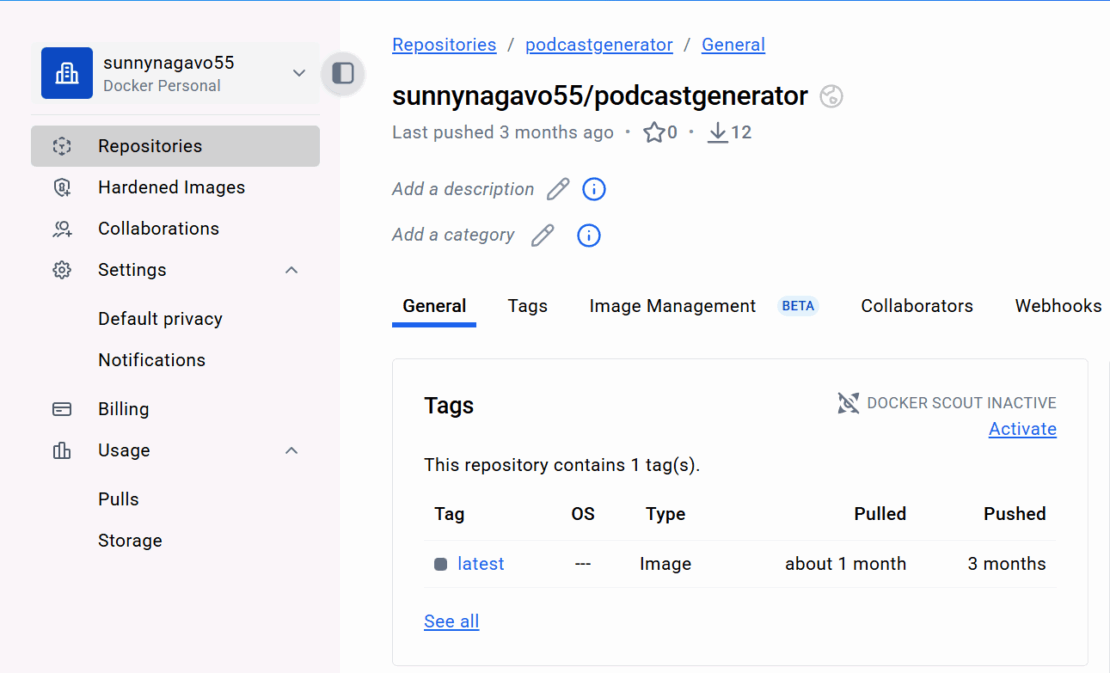Switch to the Tags tab
1110x673 pixels.
click(x=527, y=306)
